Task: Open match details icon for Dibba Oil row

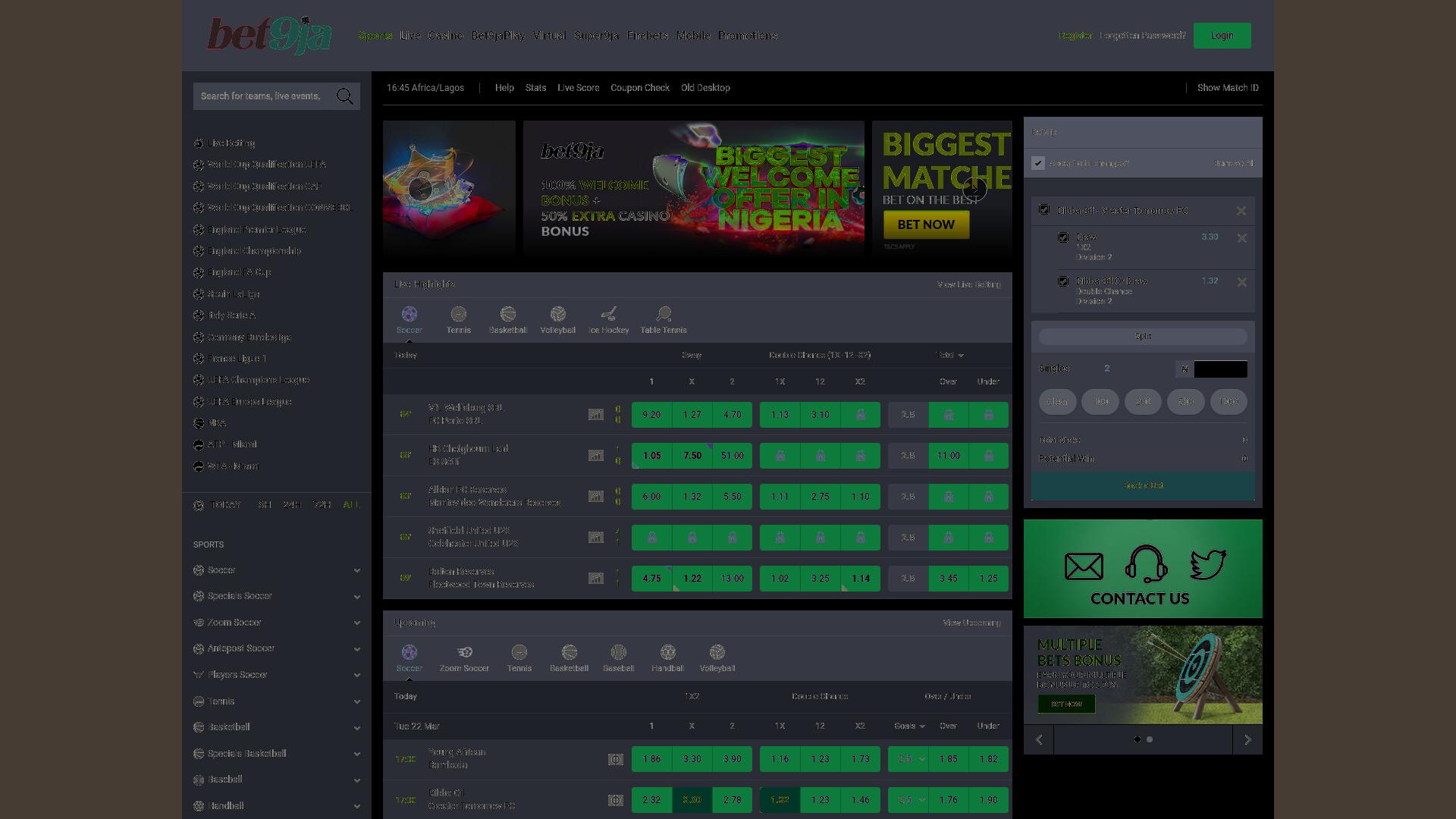Action: (x=615, y=800)
